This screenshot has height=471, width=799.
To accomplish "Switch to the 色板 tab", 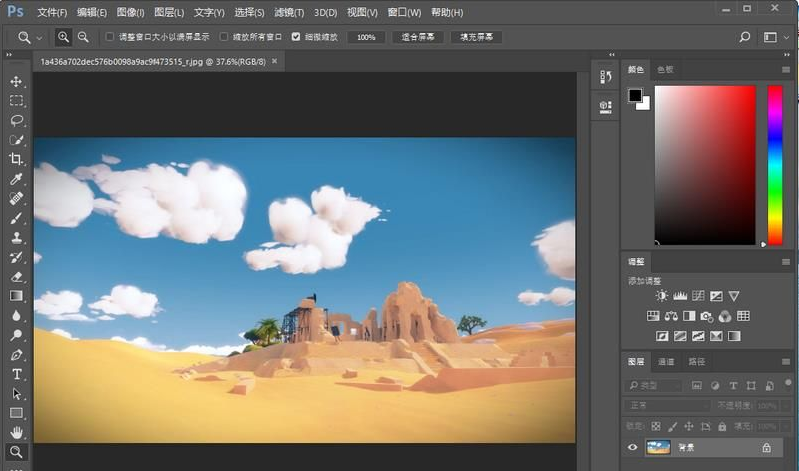I will pos(665,70).
